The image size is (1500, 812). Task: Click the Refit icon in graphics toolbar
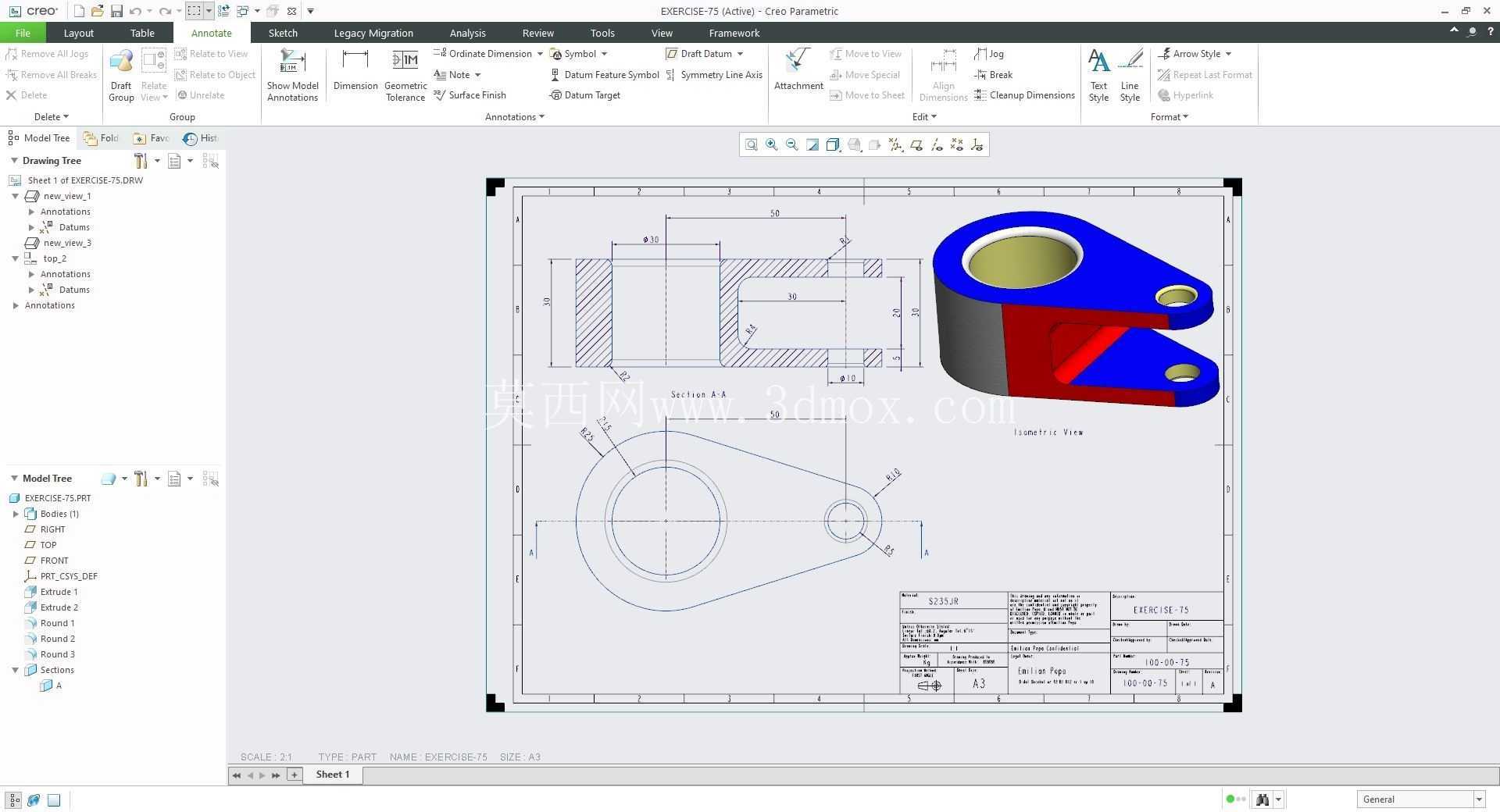click(x=751, y=145)
